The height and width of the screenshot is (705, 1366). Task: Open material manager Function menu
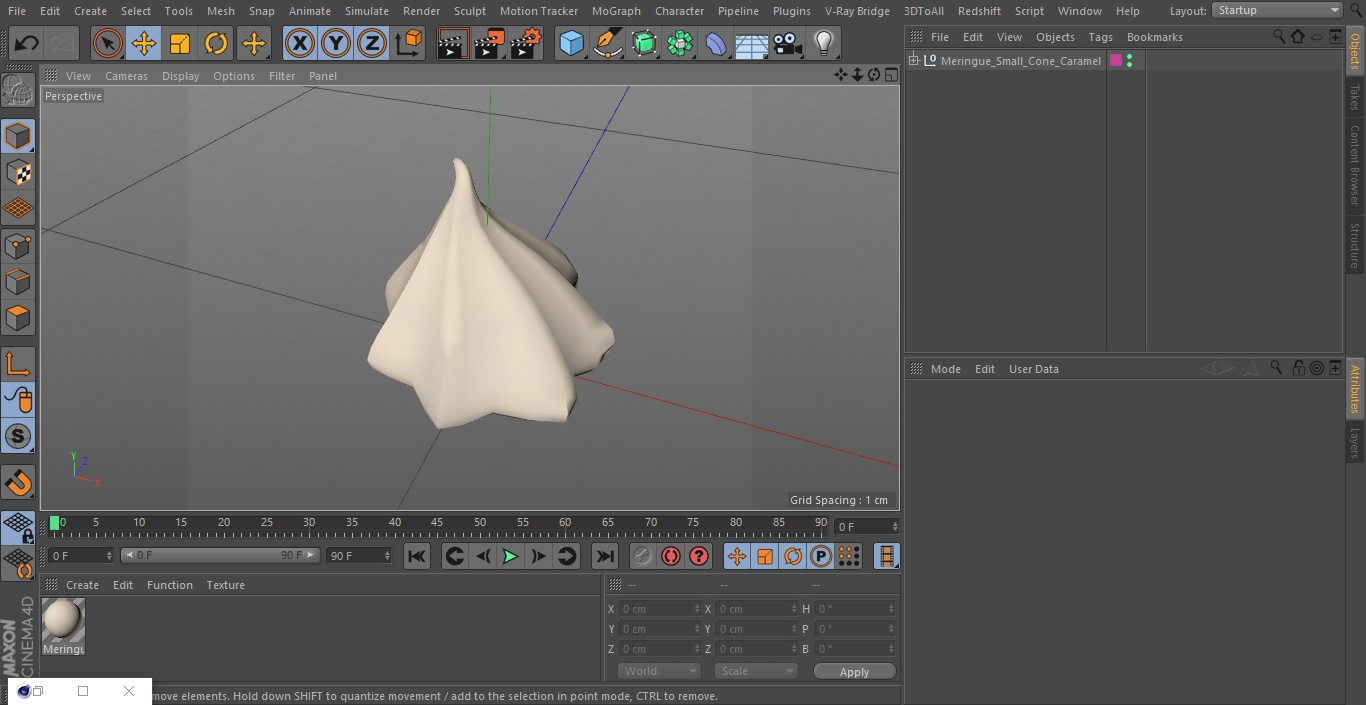click(x=170, y=585)
